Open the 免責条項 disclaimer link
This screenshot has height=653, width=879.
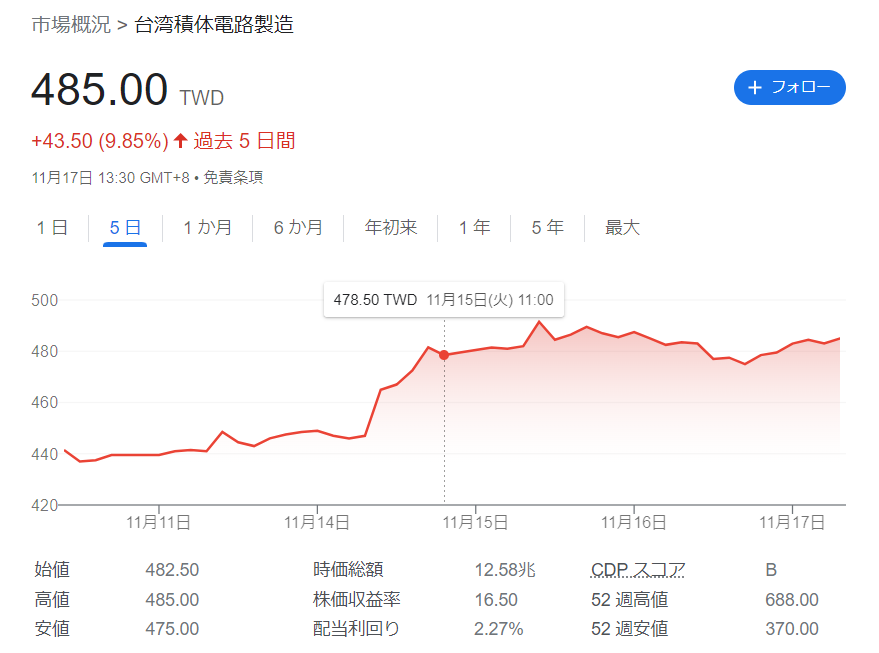(233, 178)
